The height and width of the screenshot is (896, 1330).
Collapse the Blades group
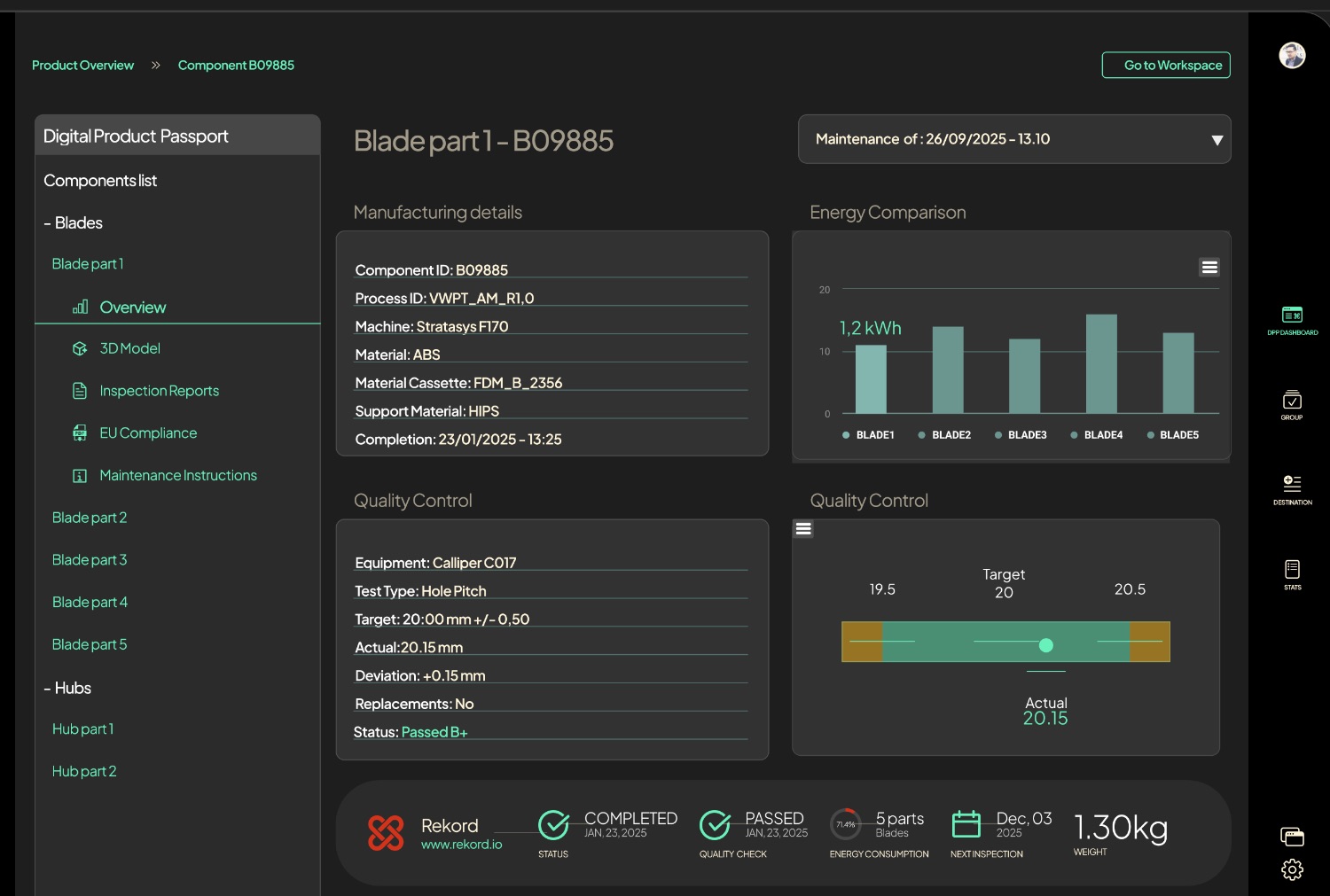(74, 223)
